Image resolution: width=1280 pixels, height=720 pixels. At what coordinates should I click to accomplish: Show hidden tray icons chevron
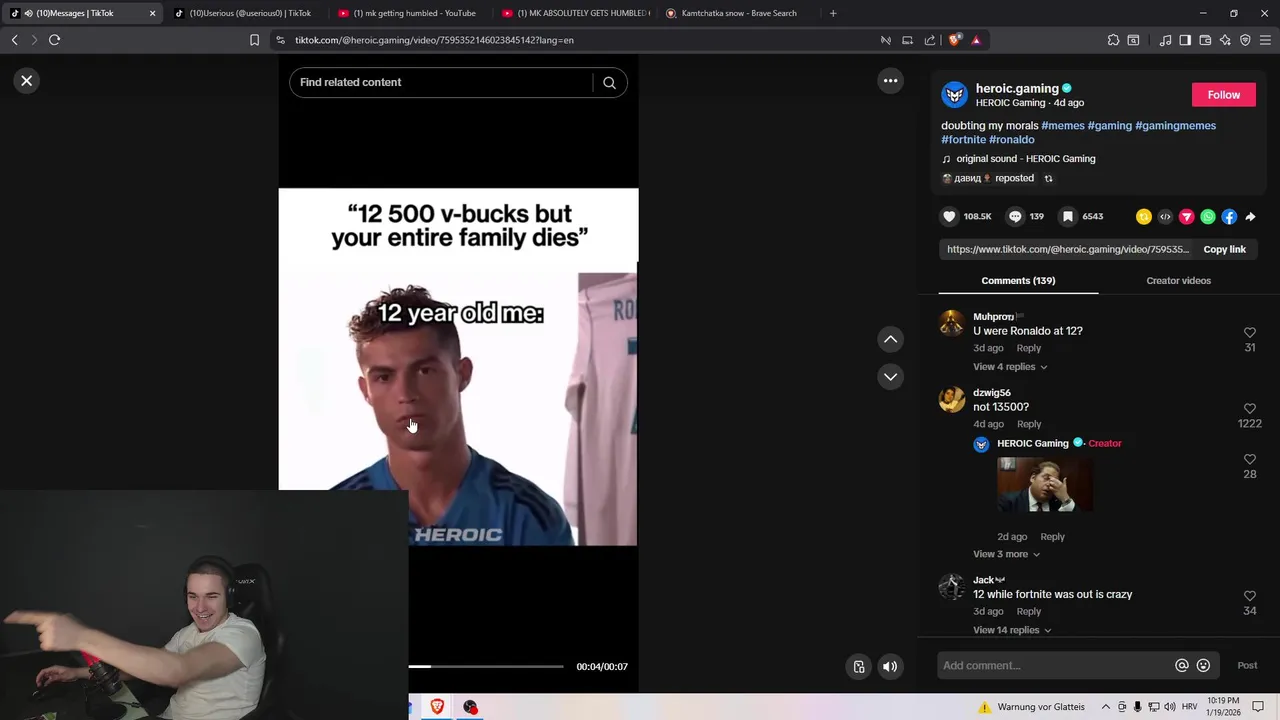tap(1106, 707)
